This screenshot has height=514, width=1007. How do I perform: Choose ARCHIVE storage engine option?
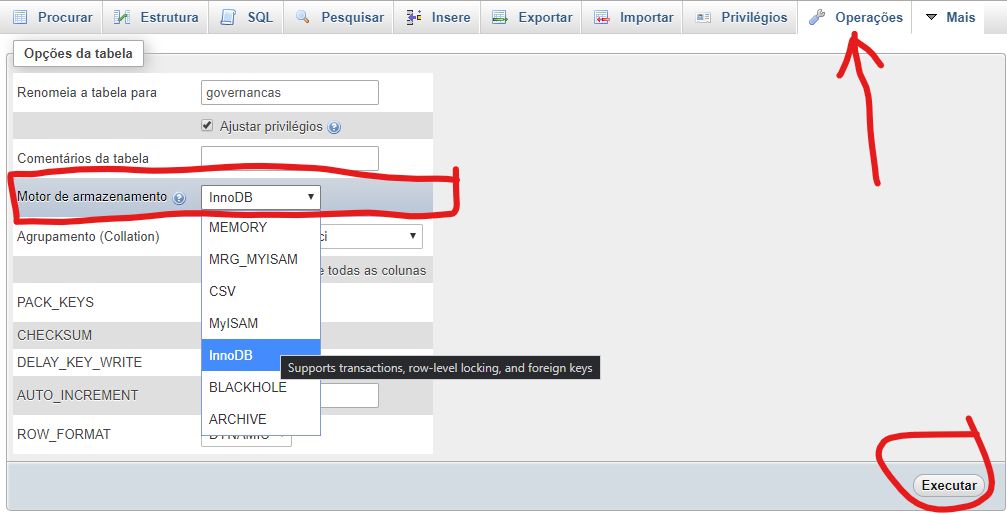tap(261, 419)
